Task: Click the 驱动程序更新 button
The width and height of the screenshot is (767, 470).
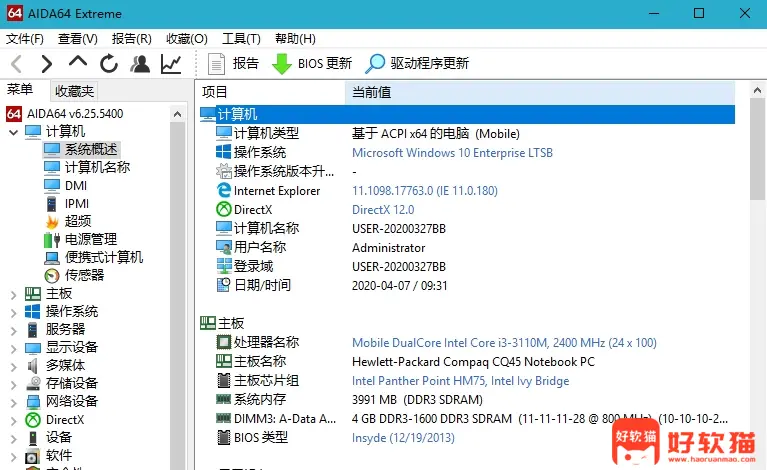Action: pyautogui.click(x=417, y=64)
